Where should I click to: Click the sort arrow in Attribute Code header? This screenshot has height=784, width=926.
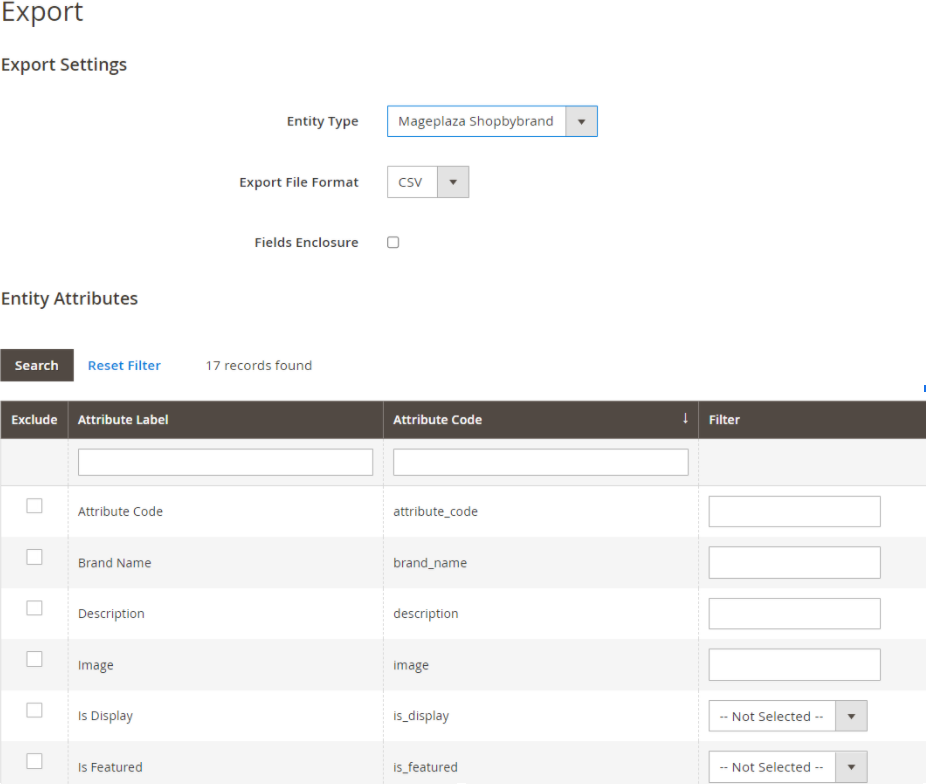685,419
